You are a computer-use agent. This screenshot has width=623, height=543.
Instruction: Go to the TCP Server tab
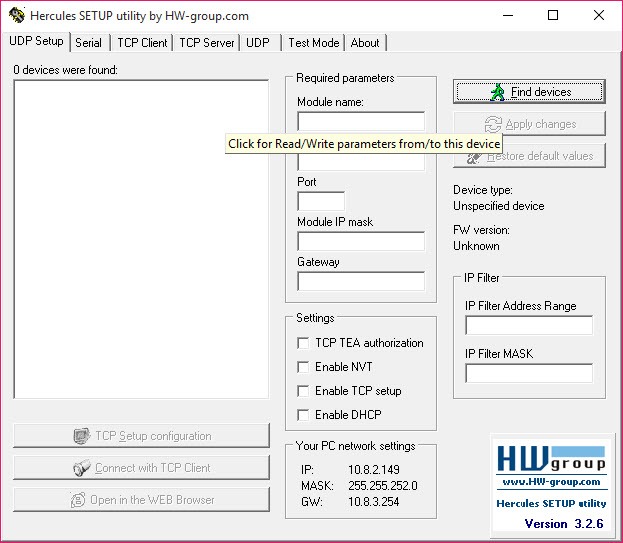[x=207, y=43]
